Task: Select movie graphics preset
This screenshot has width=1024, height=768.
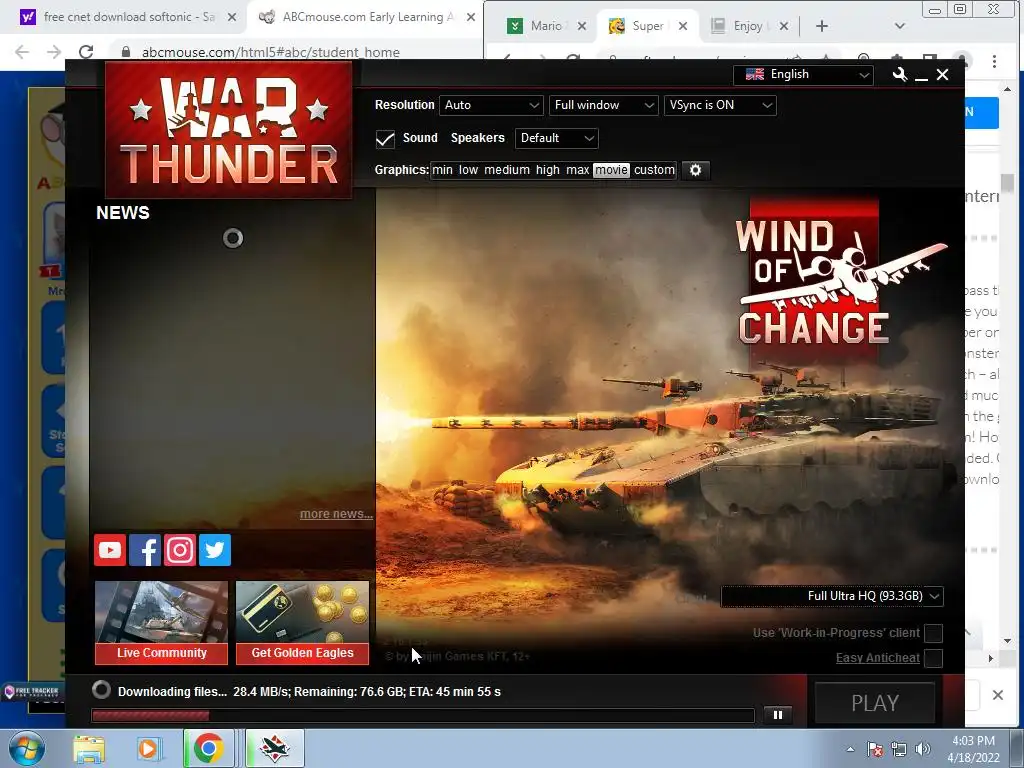Action: click(611, 170)
